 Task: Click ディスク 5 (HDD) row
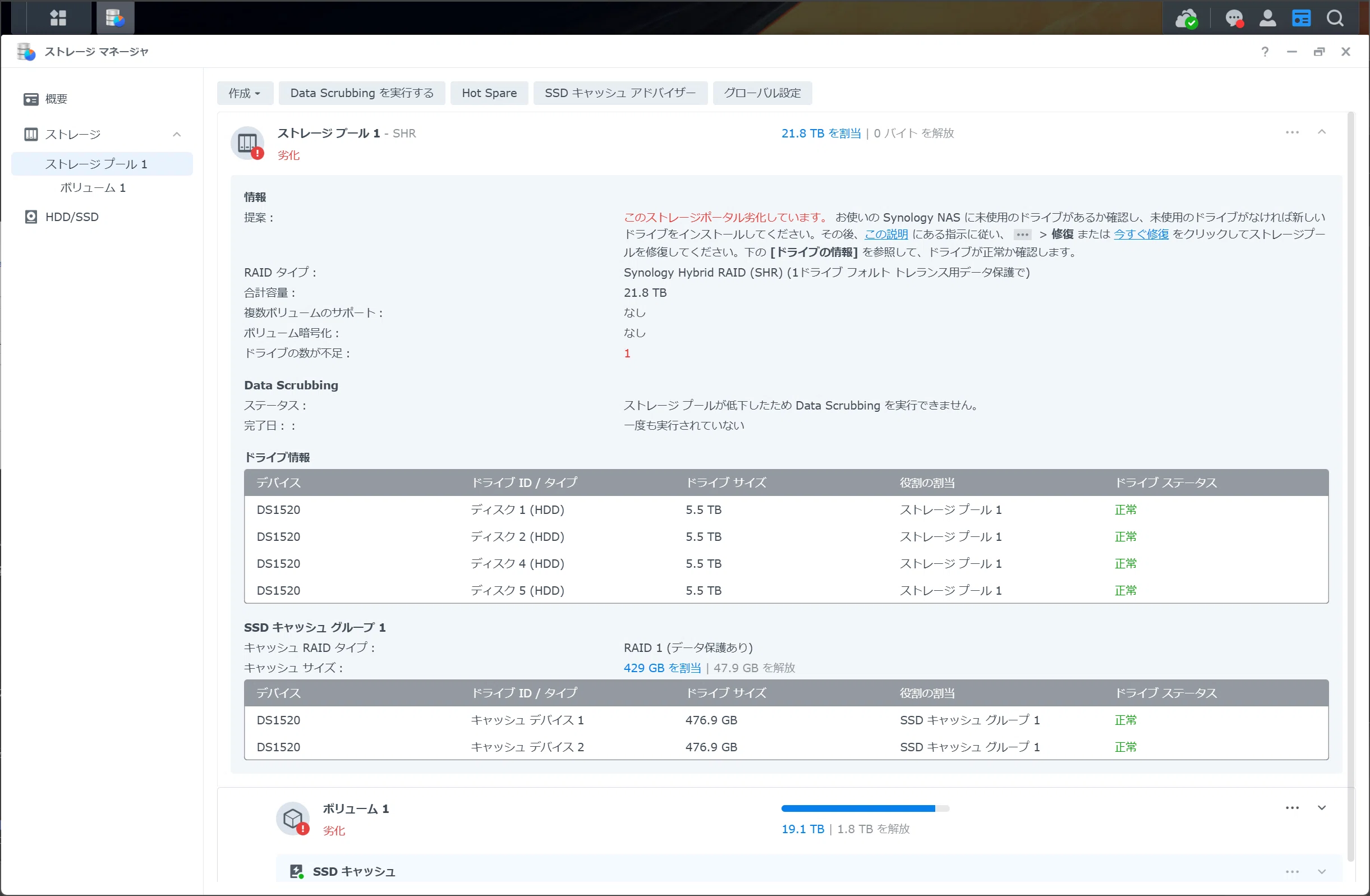786,591
